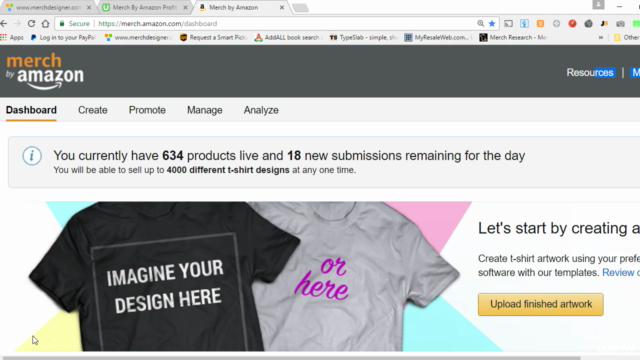Viewport: 640px width, 360px height.
Task: Open the PayPal login bookmark
Action: pyautogui.click(x=63, y=38)
